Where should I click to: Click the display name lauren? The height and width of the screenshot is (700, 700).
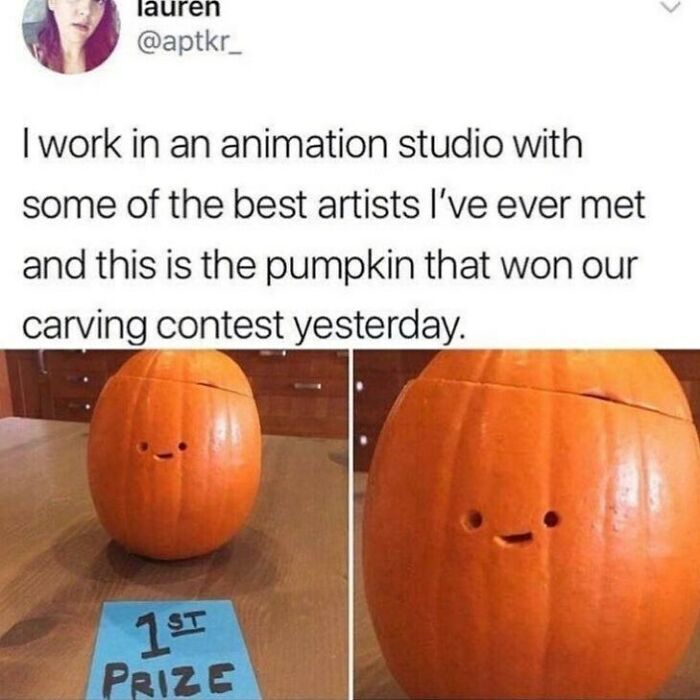[x=179, y=9]
